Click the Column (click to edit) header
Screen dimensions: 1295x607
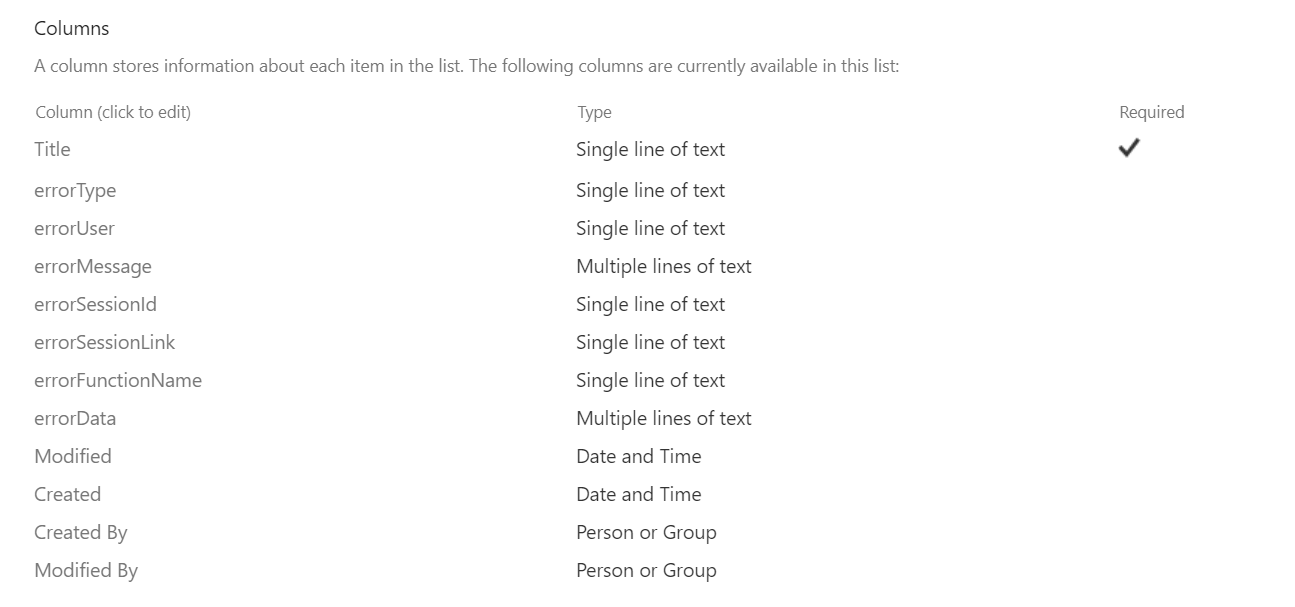113,112
